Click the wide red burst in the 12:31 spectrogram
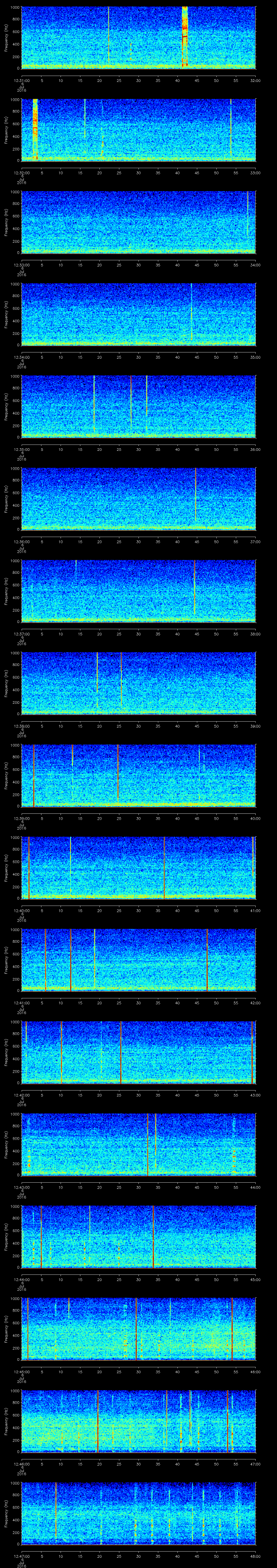The height and width of the screenshot is (1568, 277). tap(184, 36)
